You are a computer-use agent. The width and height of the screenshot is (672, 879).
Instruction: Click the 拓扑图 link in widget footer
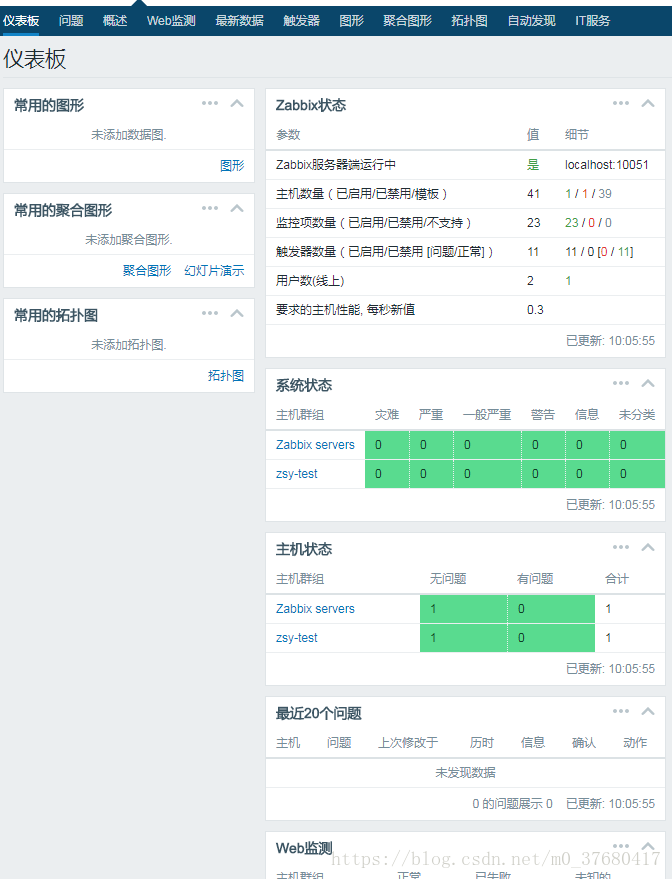[x=226, y=375]
